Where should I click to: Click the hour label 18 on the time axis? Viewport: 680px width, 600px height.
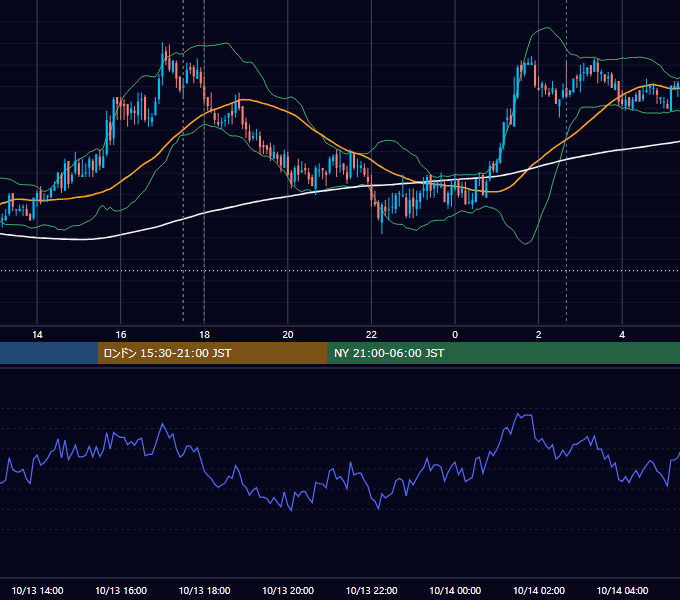tap(204, 335)
